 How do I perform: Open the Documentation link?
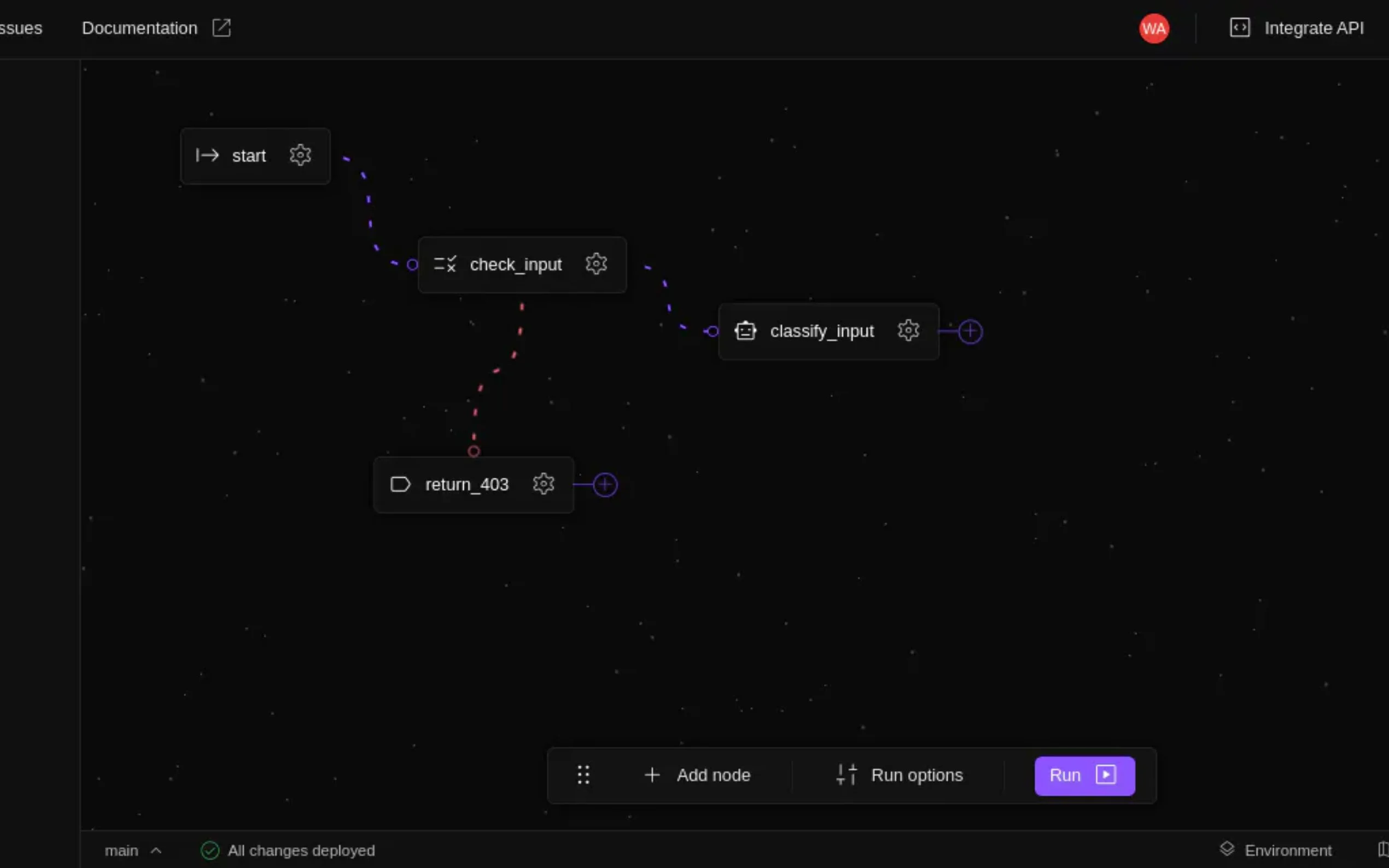pos(139,28)
